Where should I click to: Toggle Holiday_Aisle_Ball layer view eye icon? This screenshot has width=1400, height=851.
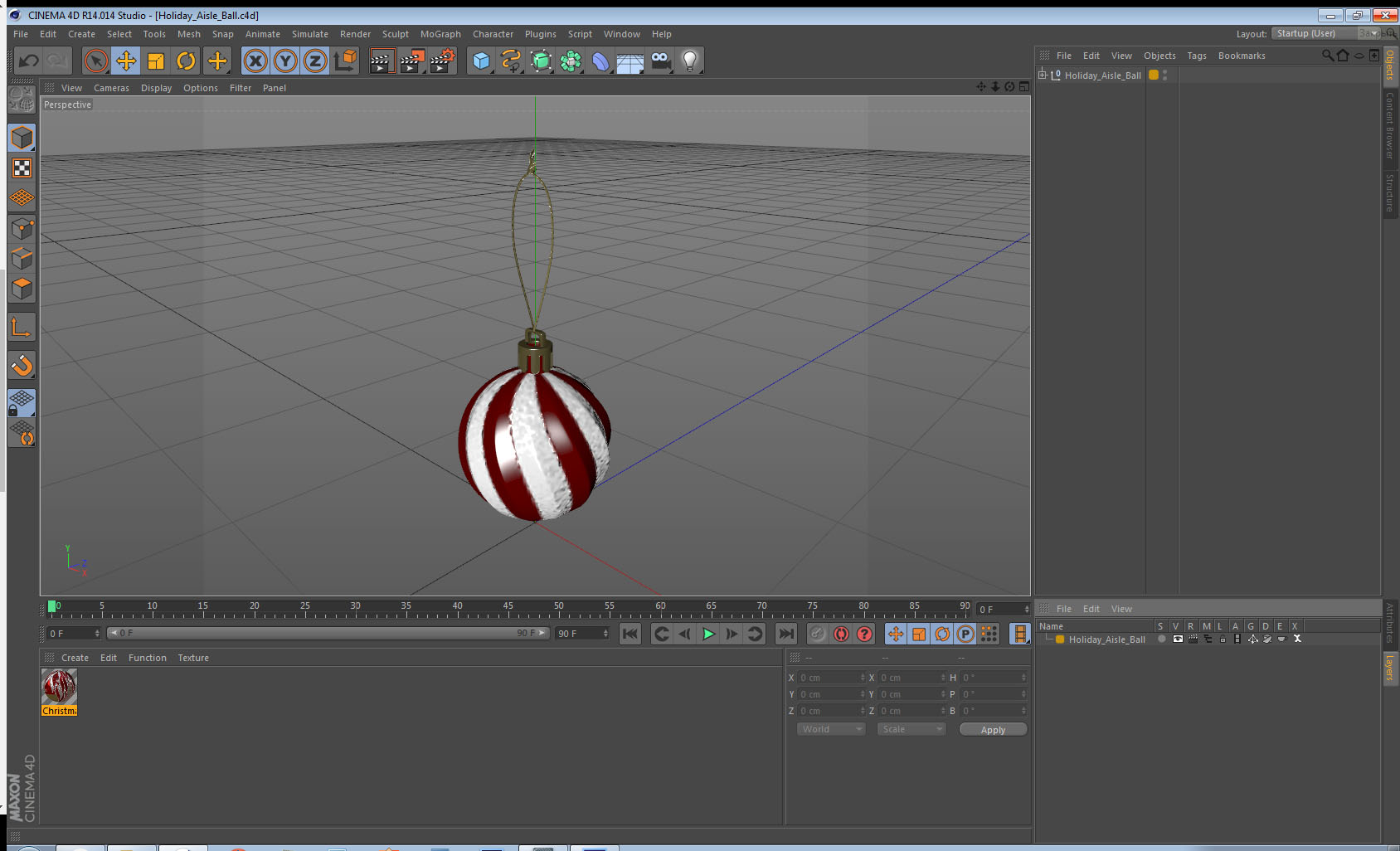pyautogui.click(x=1178, y=639)
